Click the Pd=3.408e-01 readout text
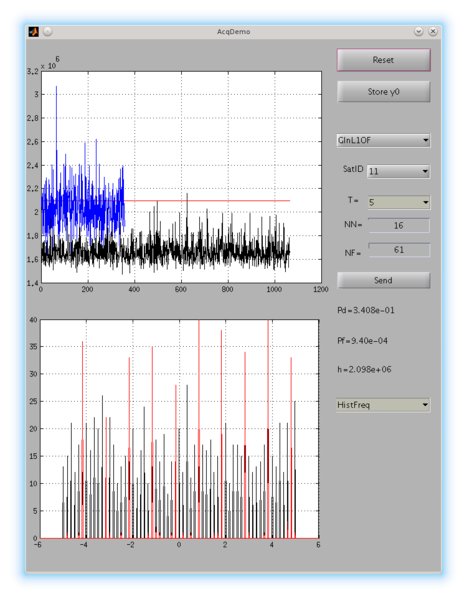 366,310
